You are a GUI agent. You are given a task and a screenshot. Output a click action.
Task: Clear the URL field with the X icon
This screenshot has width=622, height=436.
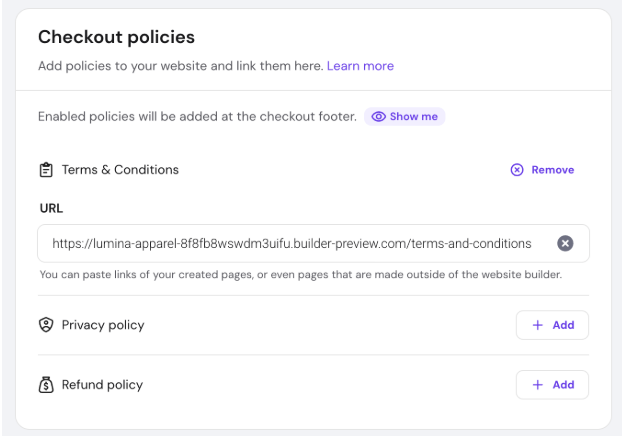tap(565, 243)
